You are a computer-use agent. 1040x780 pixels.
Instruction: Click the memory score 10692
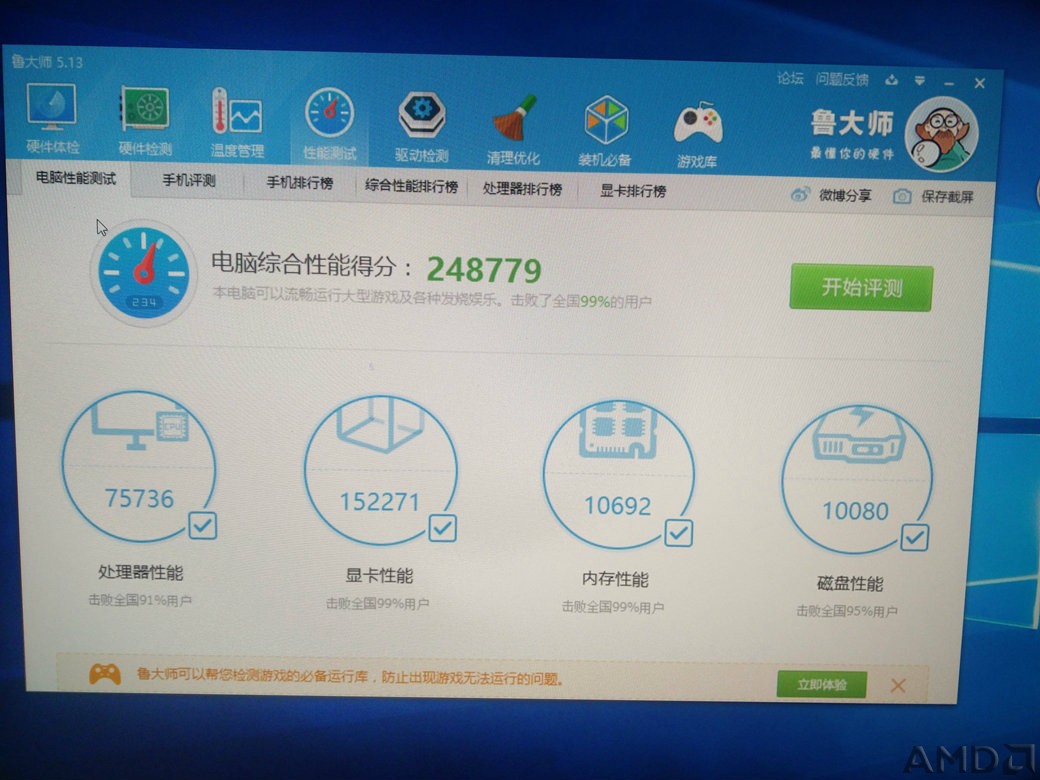pos(618,505)
